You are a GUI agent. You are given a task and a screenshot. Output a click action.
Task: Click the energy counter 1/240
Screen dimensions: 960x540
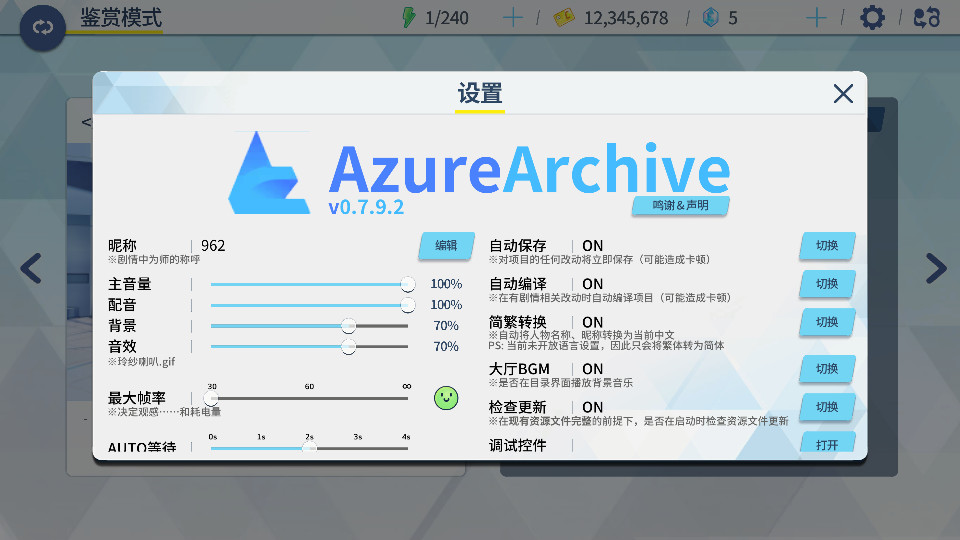coord(447,18)
